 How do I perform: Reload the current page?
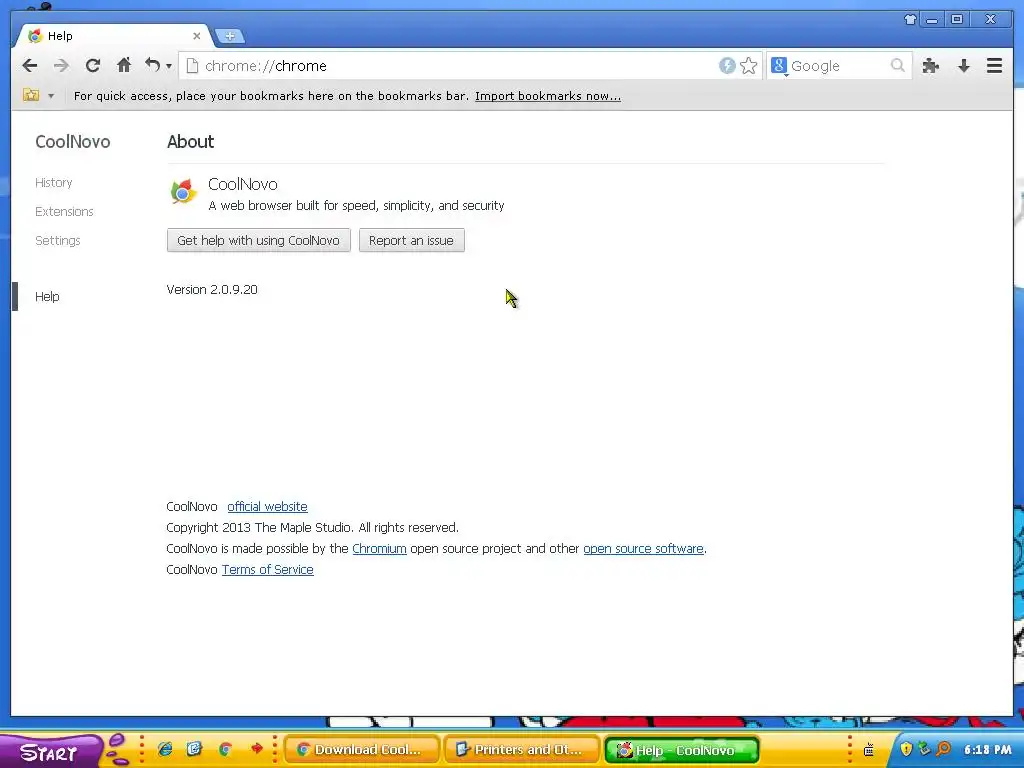click(93, 65)
